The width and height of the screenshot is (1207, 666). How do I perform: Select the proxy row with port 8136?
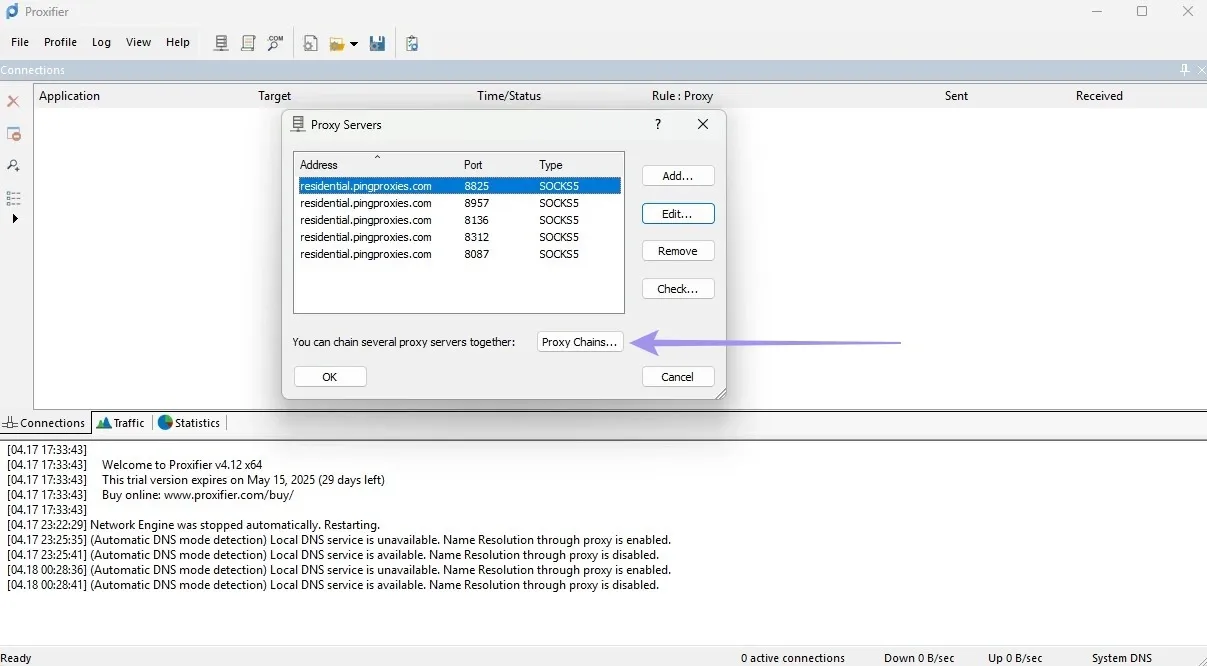tap(459, 220)
